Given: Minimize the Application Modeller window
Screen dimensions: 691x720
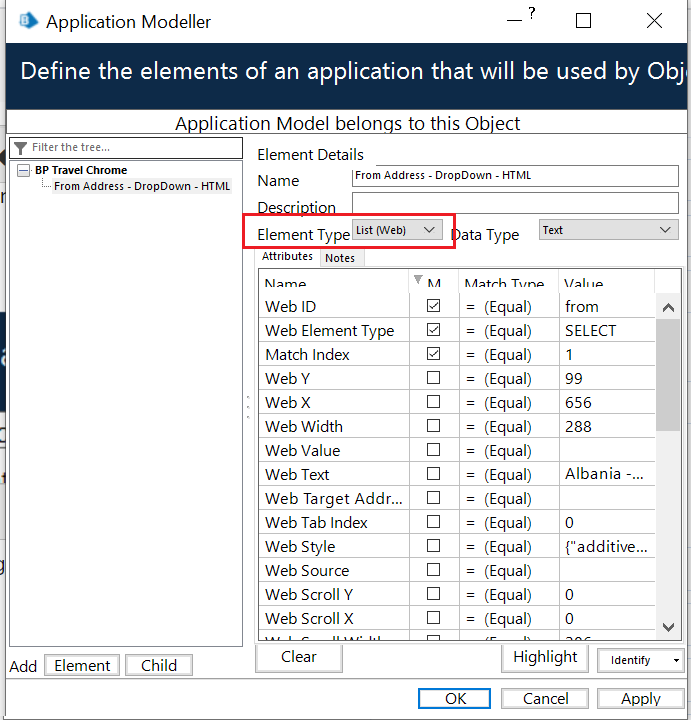Looking at the screenshot, I should [514, 21].
